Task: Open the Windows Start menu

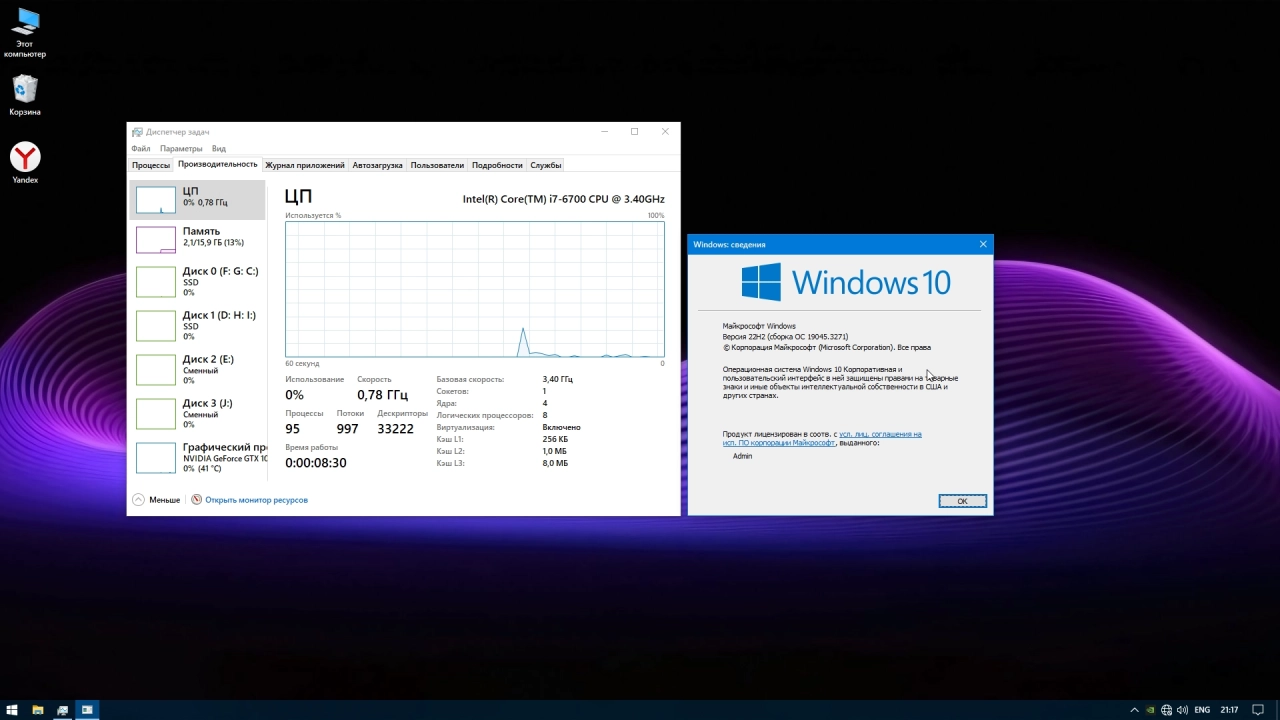Action: [x=12, y=710]
